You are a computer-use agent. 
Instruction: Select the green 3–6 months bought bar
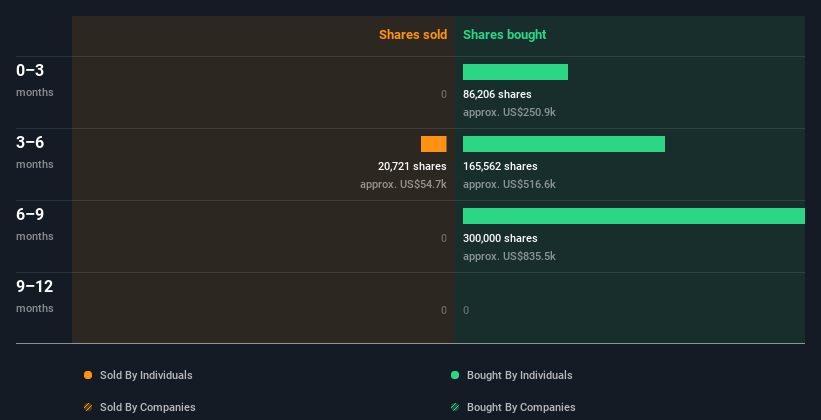pyautogui.click(x=564, y=144)
